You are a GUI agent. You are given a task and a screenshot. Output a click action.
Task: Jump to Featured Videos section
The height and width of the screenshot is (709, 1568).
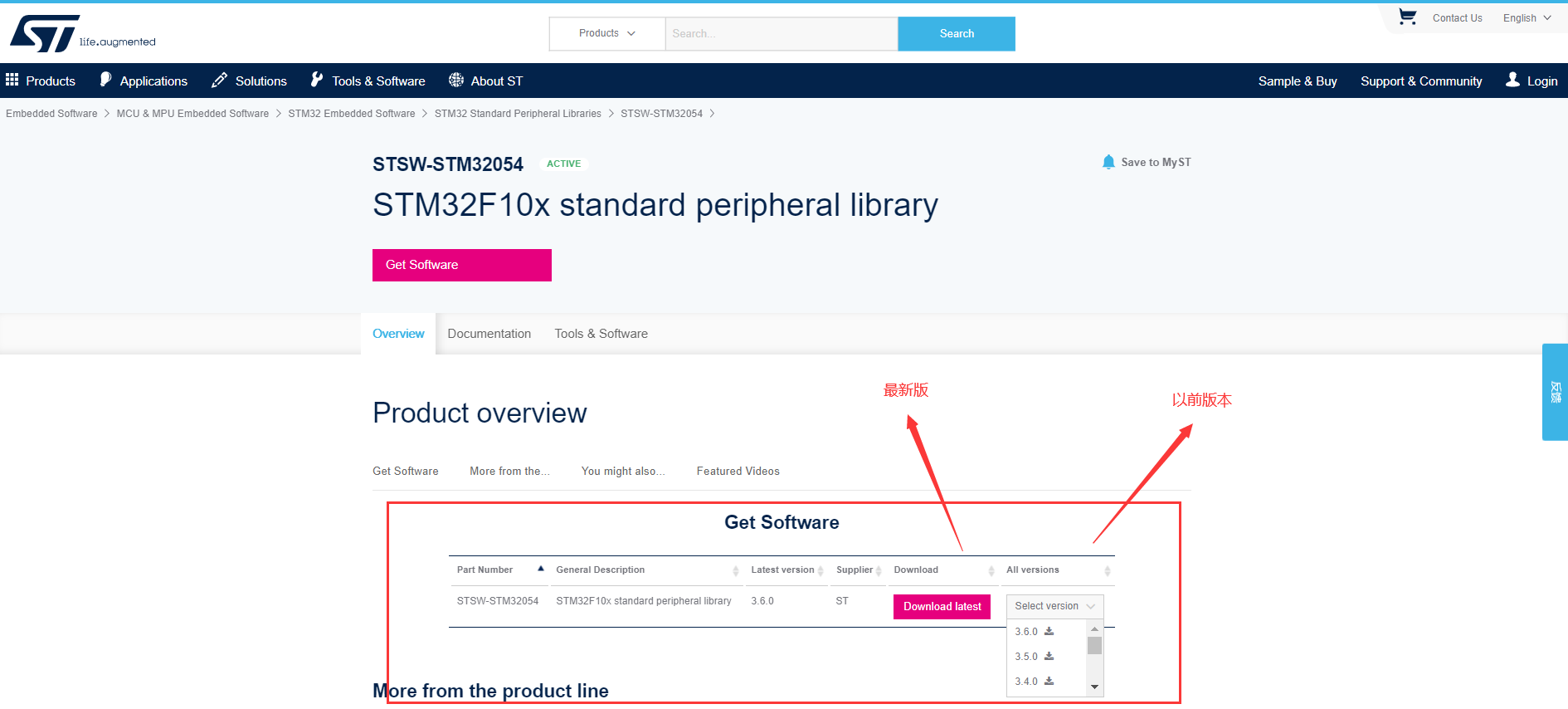pyautogui.click(x=738, y=471)
